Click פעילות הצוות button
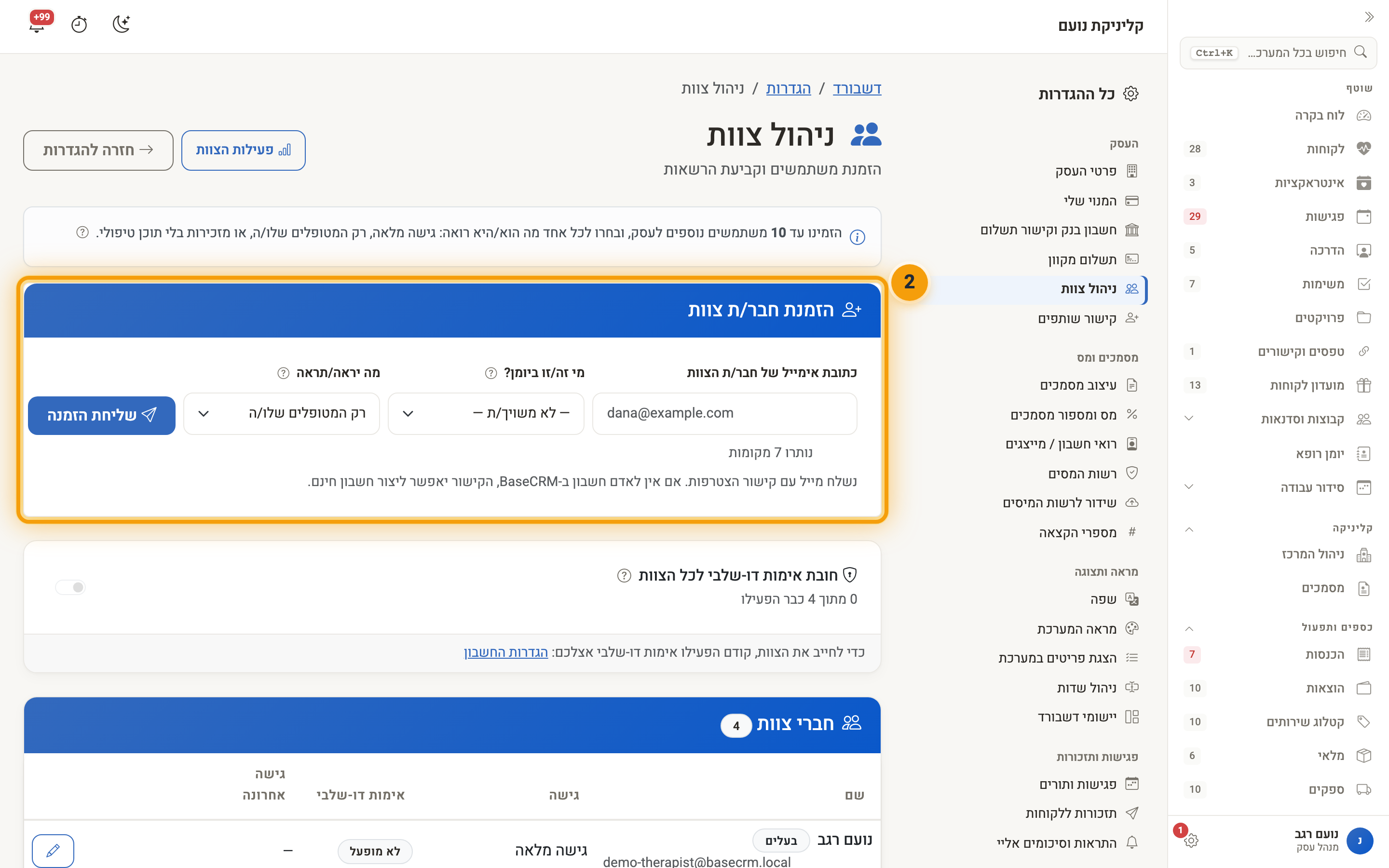This screenshot has height=868, width=1389. point(244,150)
